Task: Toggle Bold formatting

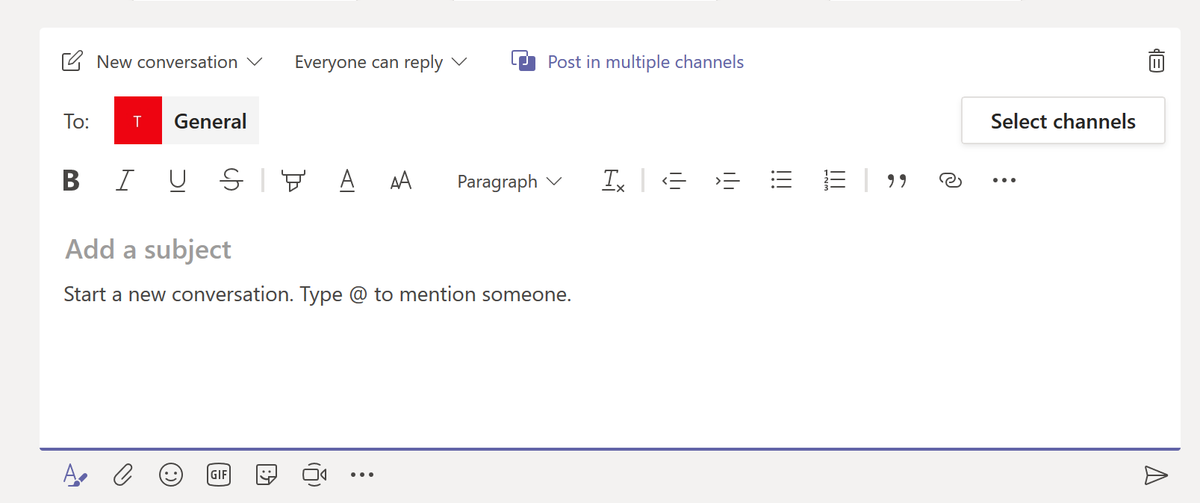Action: pos(71,181)
